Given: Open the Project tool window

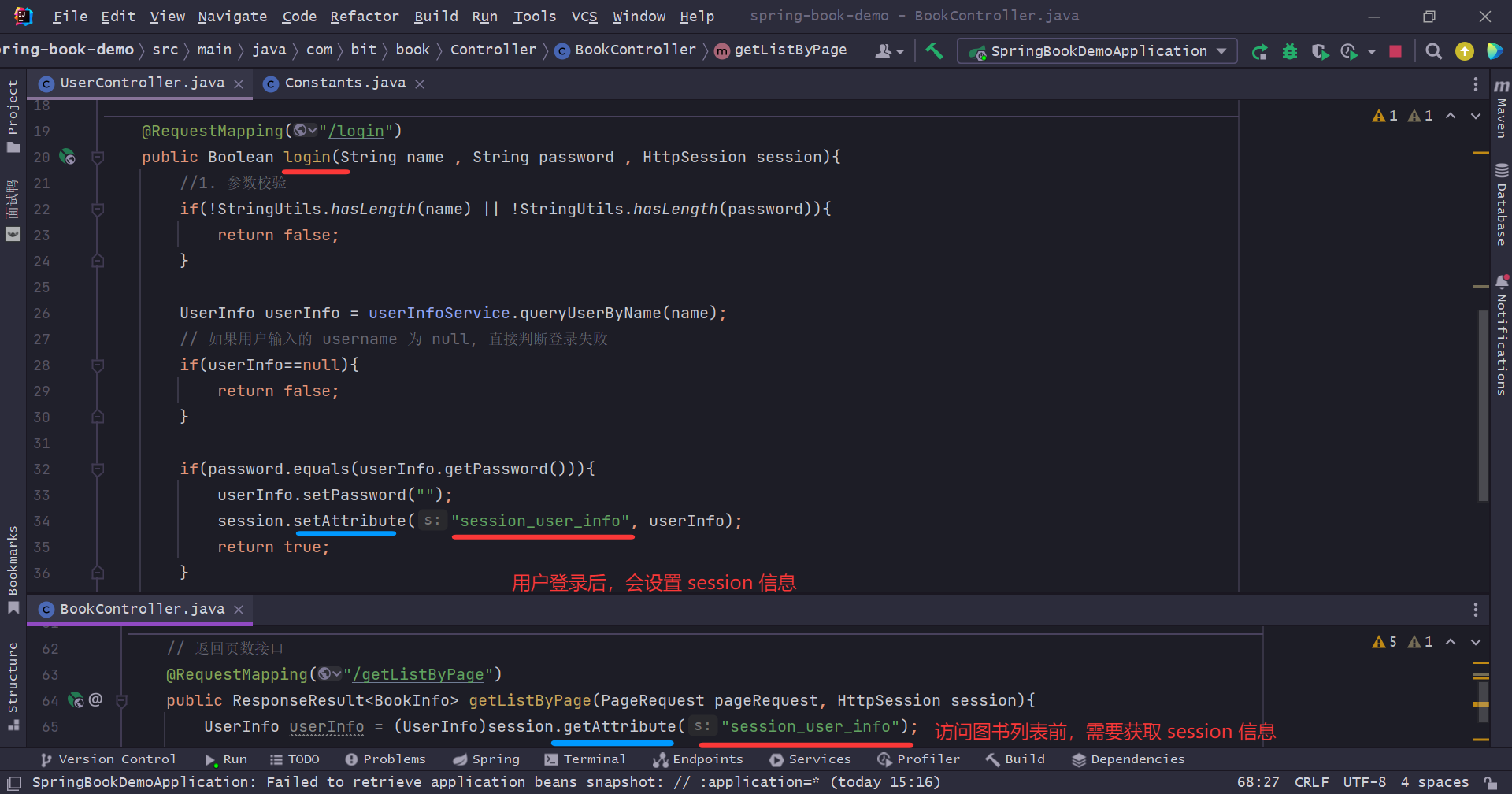Looking at the screenshot, I should point(13,117).
